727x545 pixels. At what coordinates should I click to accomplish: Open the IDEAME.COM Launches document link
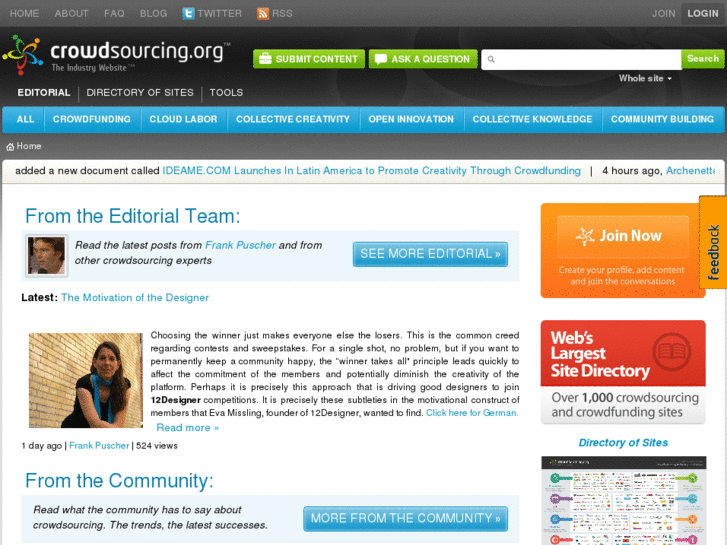click(371, 171)
